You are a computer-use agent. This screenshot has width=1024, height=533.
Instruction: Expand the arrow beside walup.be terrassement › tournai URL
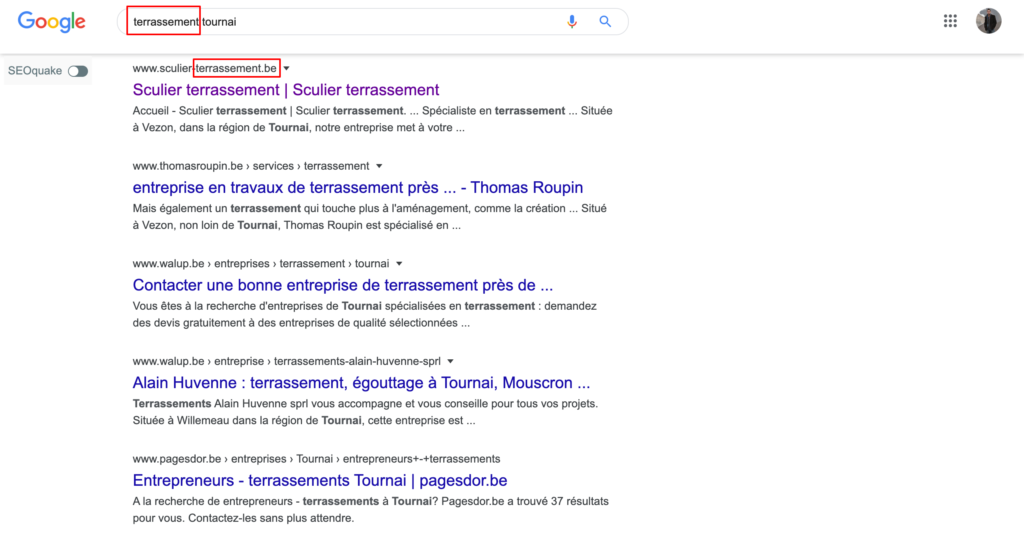(399, 264)
